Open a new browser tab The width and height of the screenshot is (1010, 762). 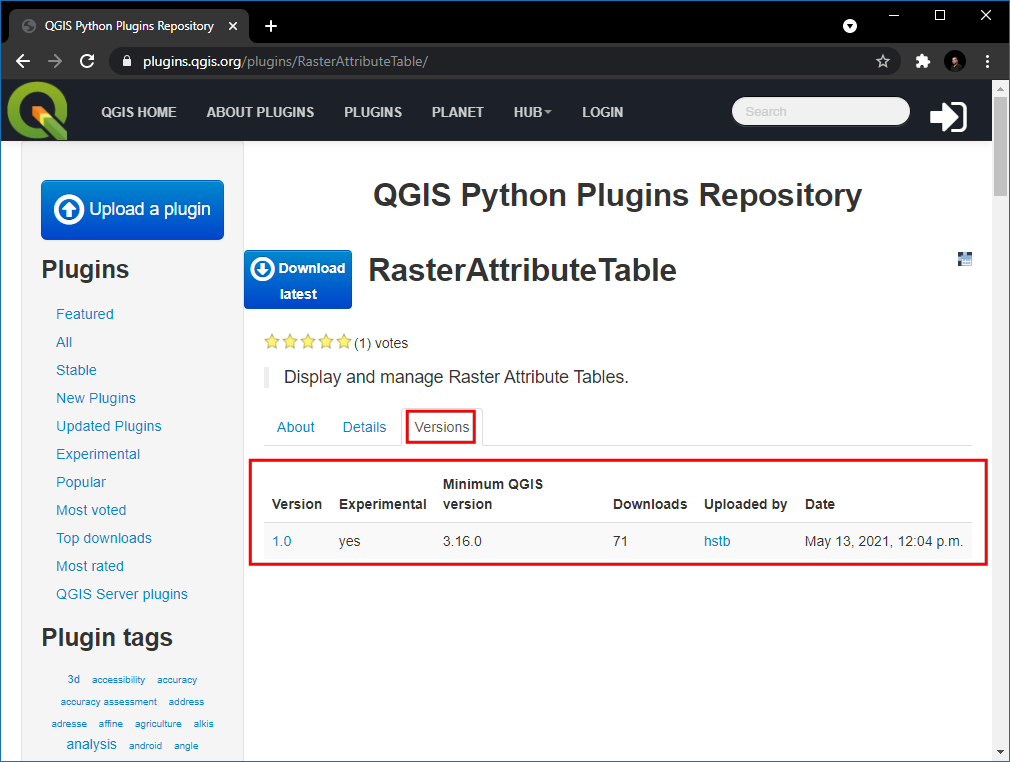(270, 26)
